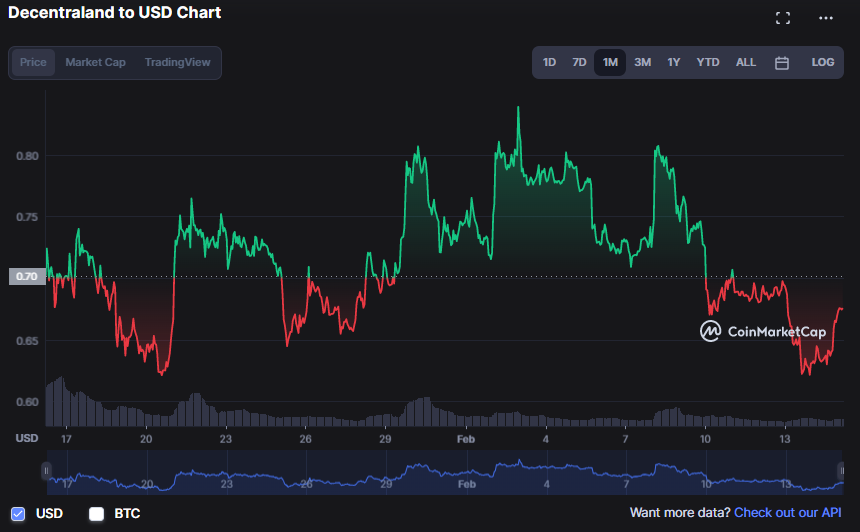Click the 10 x-axis date label
860x532 pixels.
pos(705,439)
